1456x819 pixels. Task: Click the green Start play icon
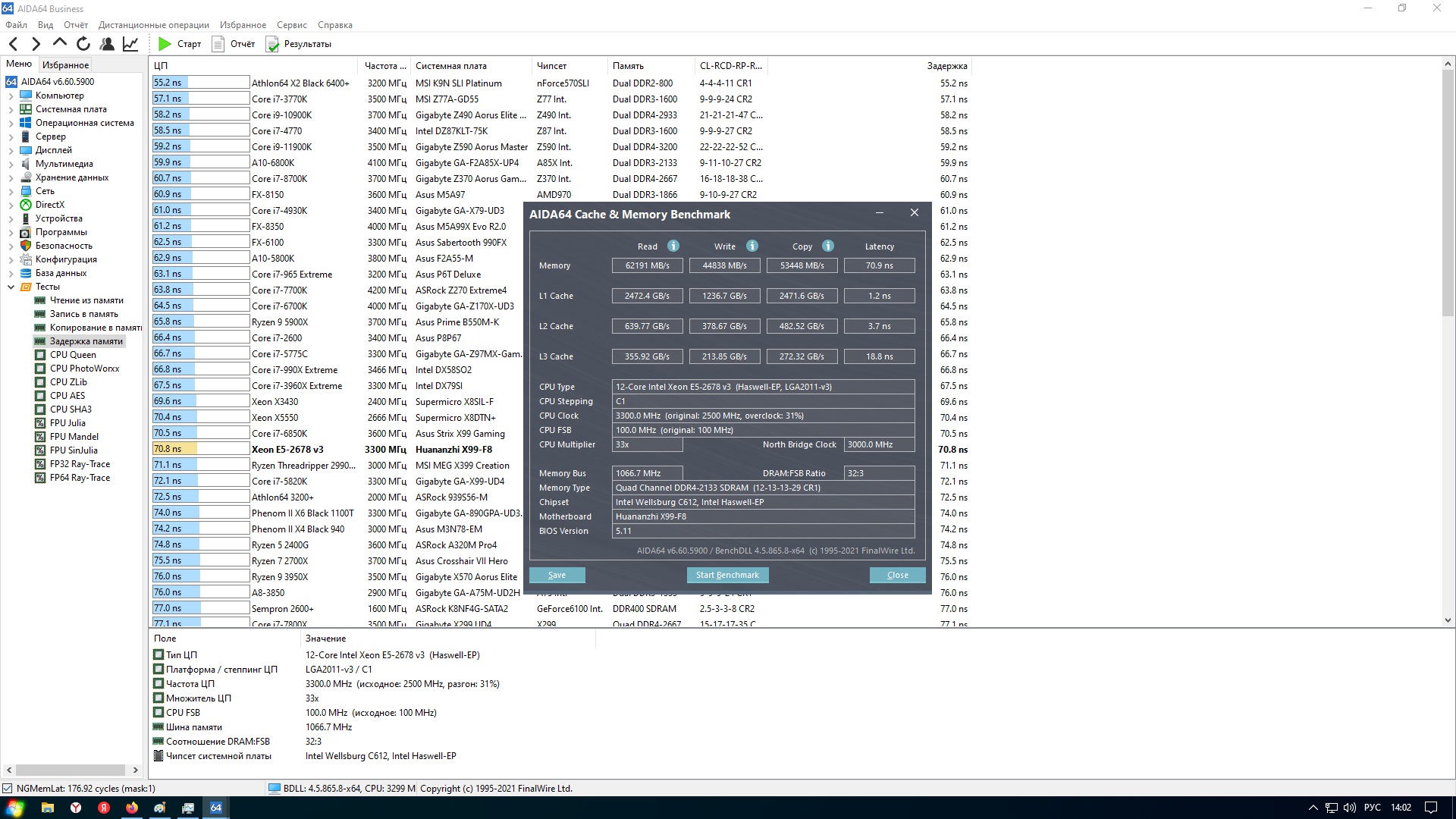(x=164, y=44)
